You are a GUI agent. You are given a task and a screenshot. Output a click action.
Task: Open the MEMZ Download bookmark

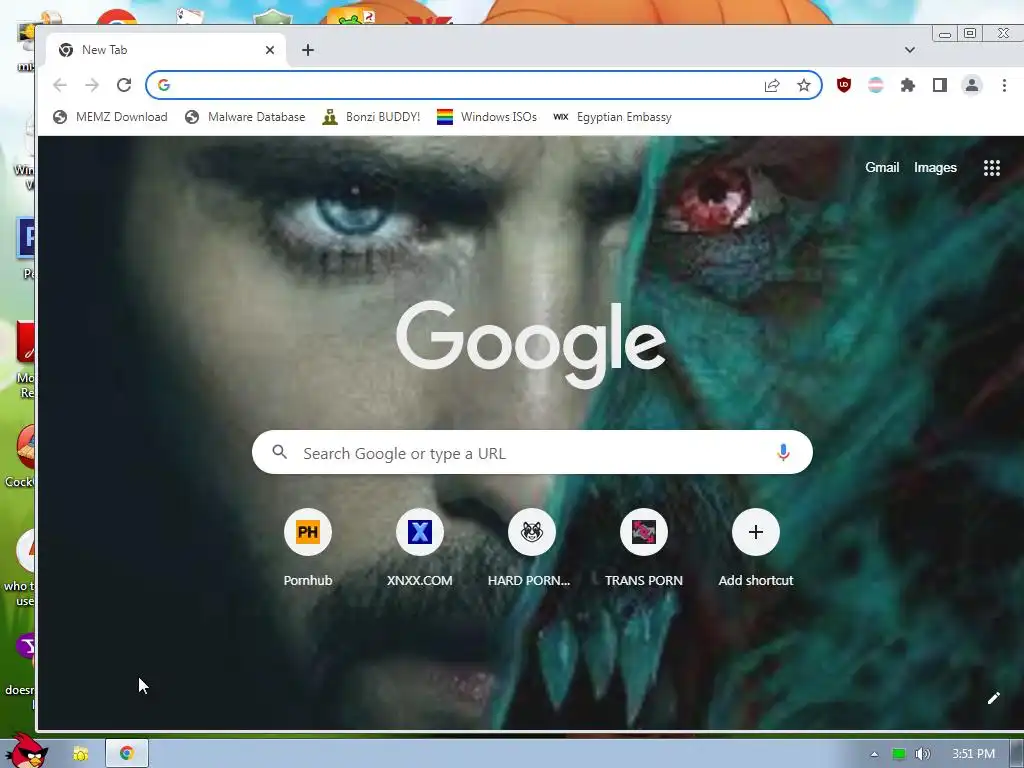tap(110, 117)
